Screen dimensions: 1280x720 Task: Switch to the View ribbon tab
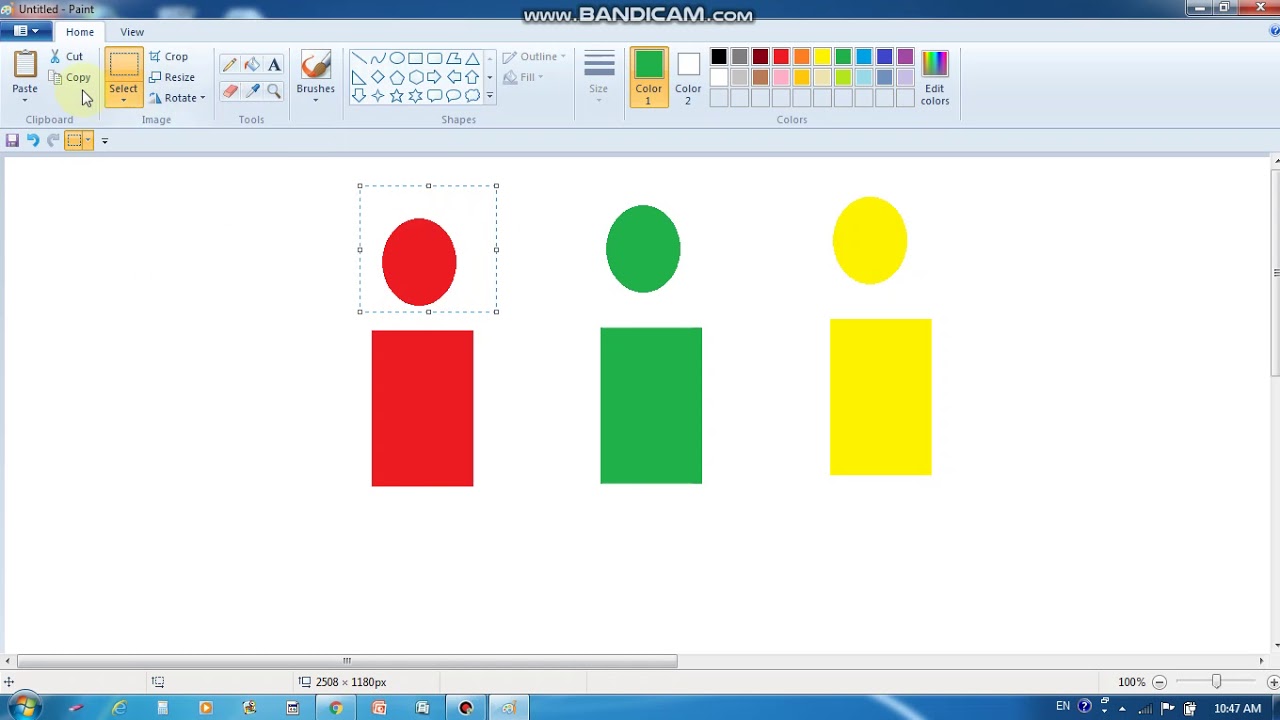(x=132, y=32)
